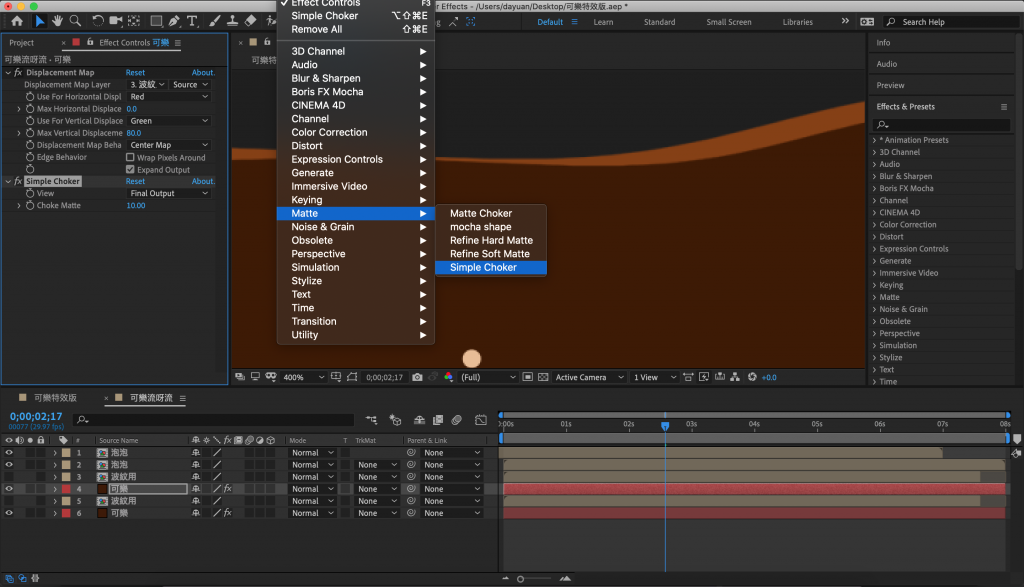Click About for Simple Choker effect
This screenshot has width=1024, height=587.
[203, 181]
